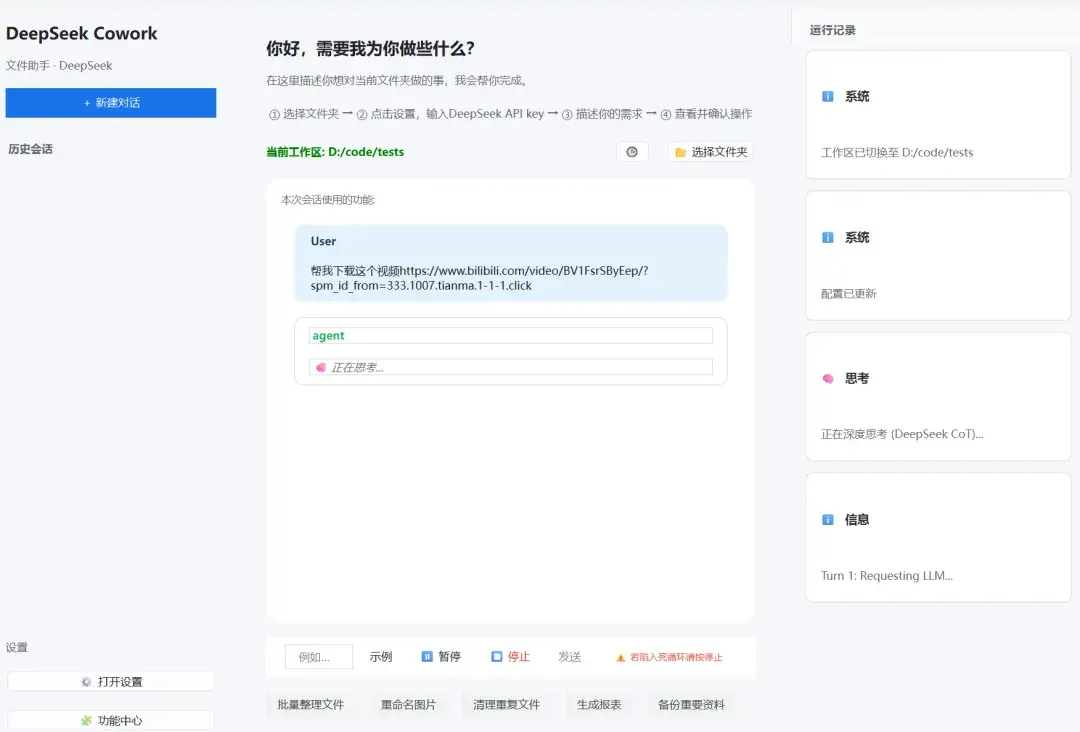Click the 示例 button
Image resolution: width=1080 pixels, height=732 pixels.
point(381,657)
